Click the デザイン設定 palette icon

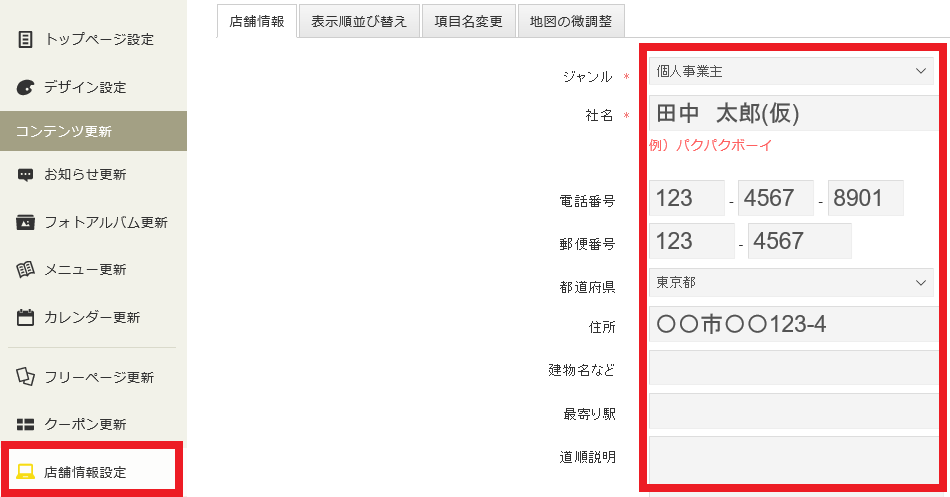click(25, 87)
